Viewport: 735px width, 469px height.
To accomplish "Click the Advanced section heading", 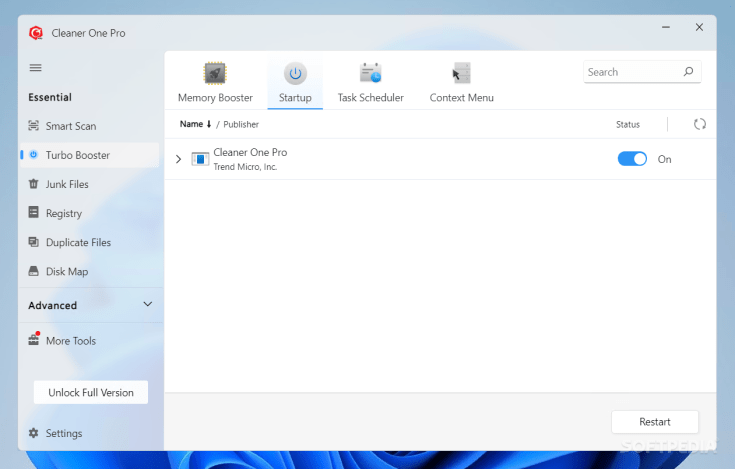I will [52, 305].
